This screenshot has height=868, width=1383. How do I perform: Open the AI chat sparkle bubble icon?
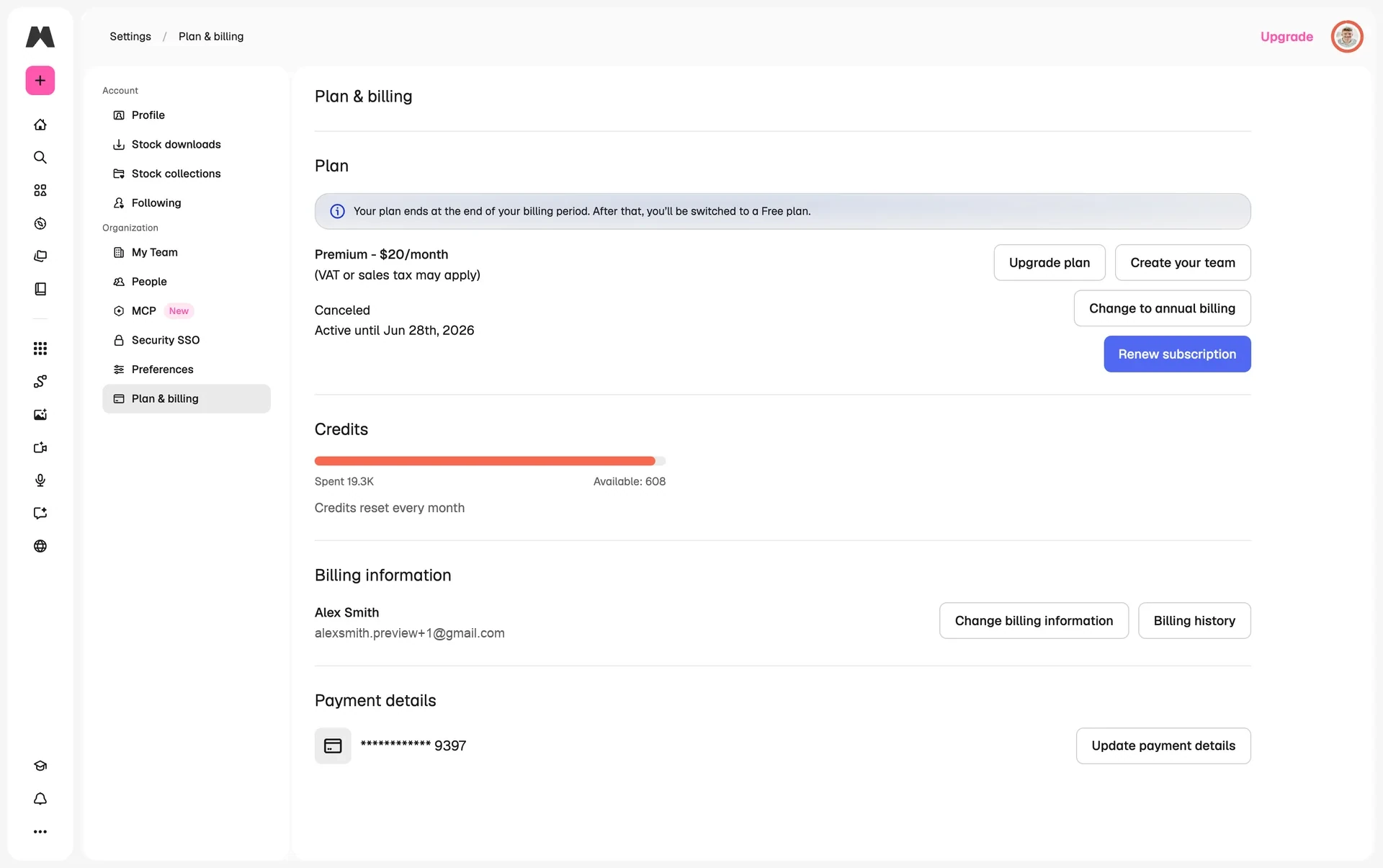(40, 513)
